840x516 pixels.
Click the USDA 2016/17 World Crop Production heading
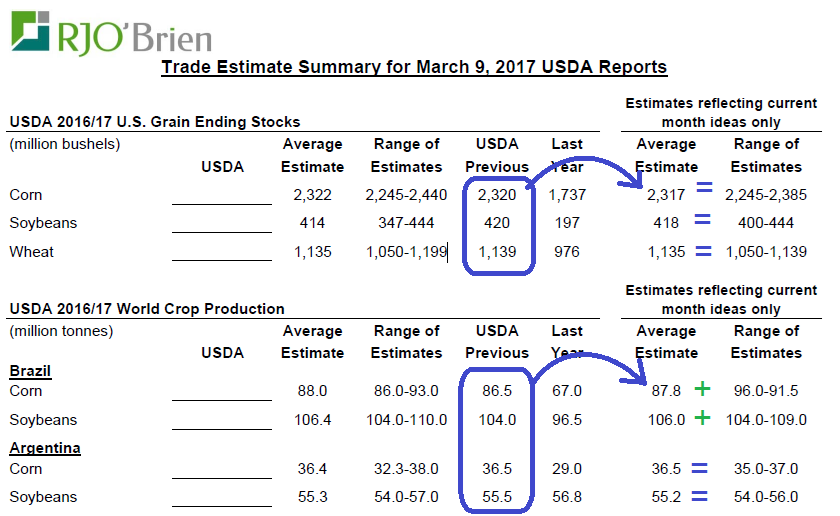click(147, 309)
